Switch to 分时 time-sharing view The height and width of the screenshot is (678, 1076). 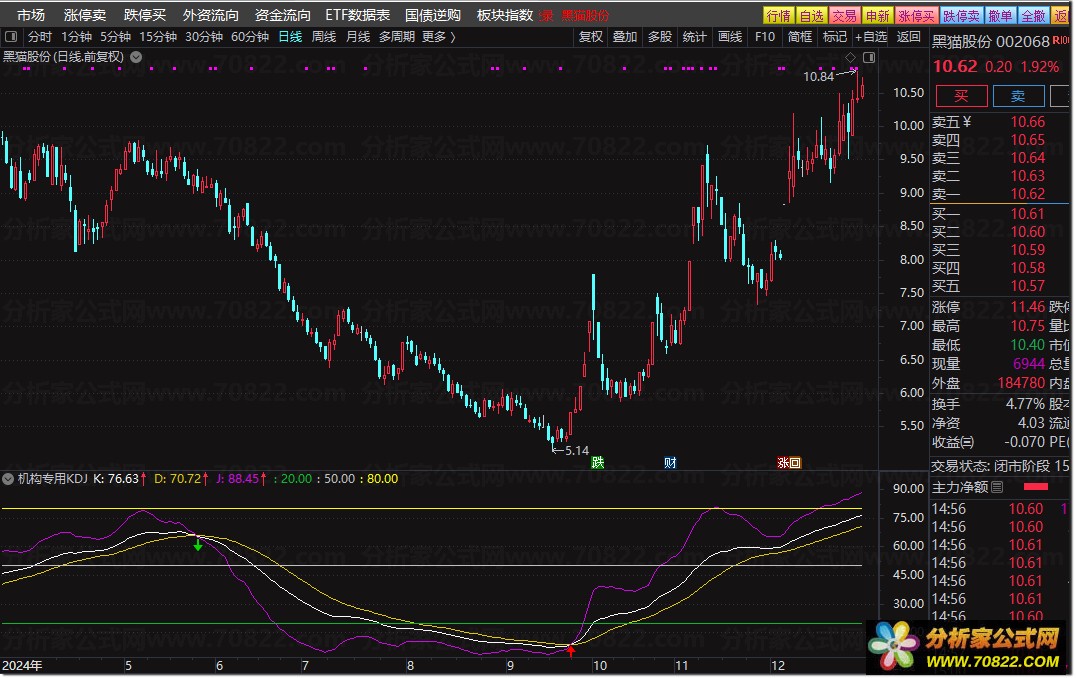coord(40,36)
